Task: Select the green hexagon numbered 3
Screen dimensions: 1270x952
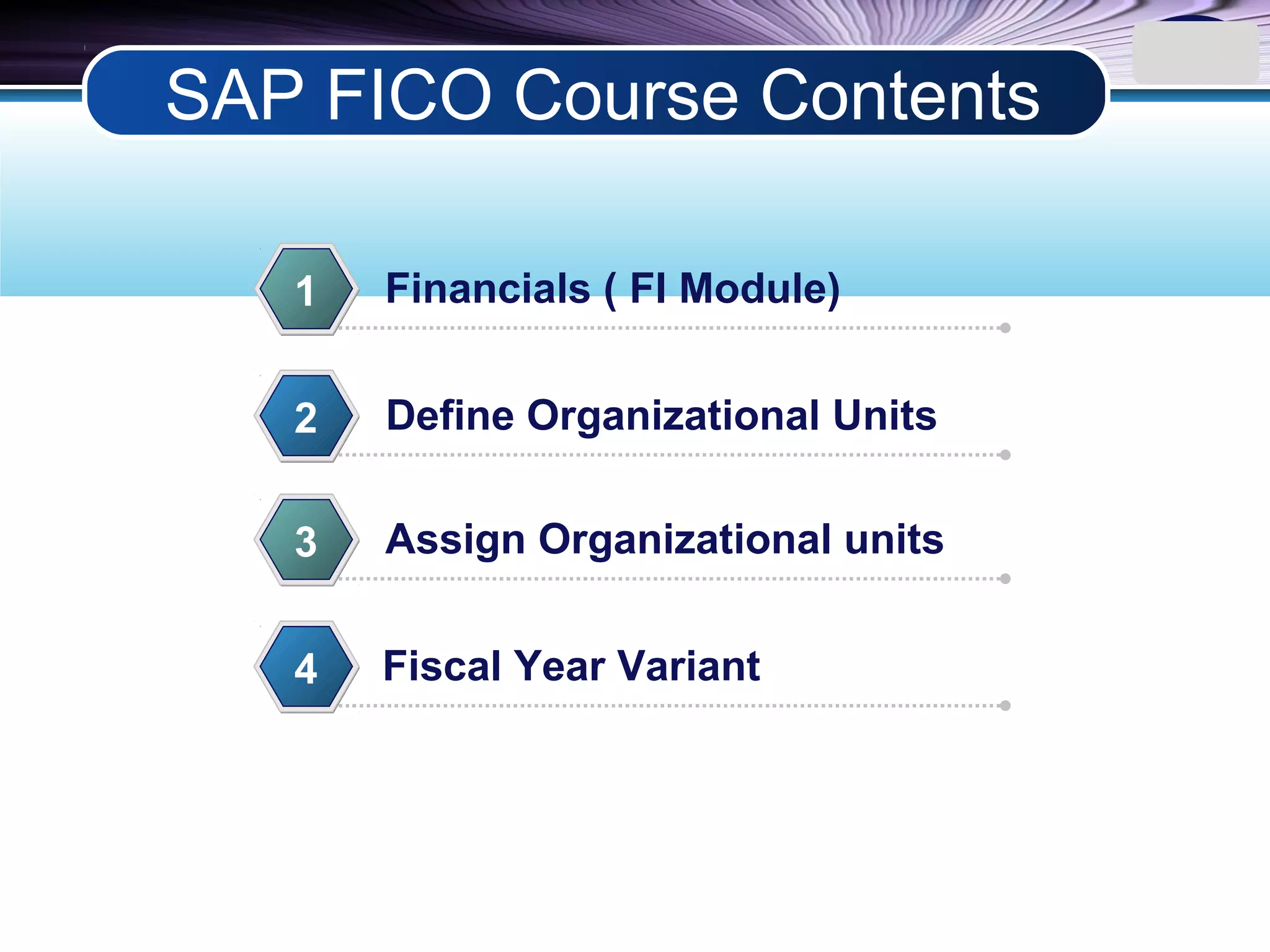Action: click(306, 540)
